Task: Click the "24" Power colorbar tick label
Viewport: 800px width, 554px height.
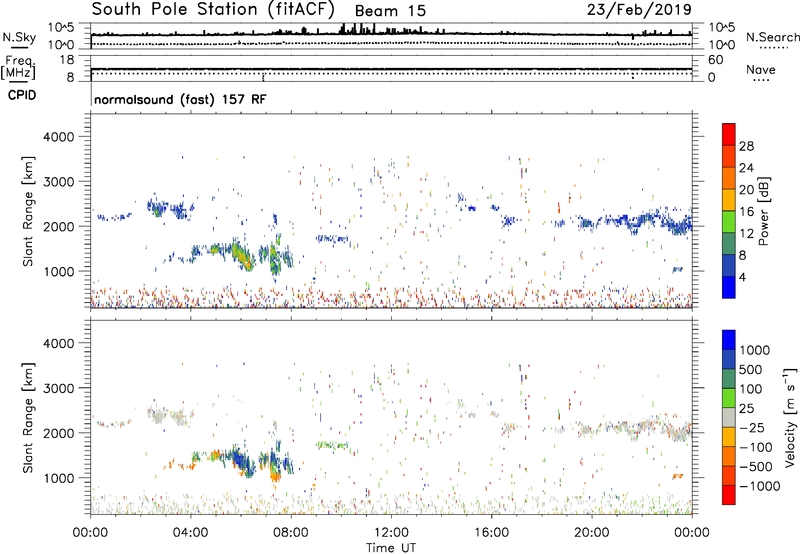Action: (746, 168)
